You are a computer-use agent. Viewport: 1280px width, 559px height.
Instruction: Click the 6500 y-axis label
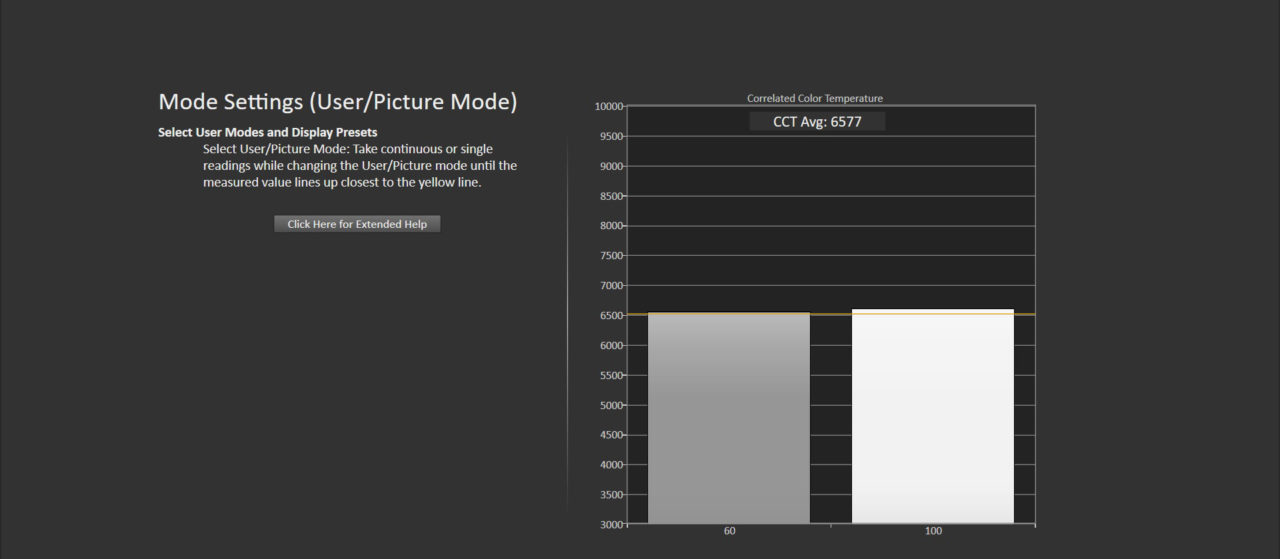click(x=611, y=316)
